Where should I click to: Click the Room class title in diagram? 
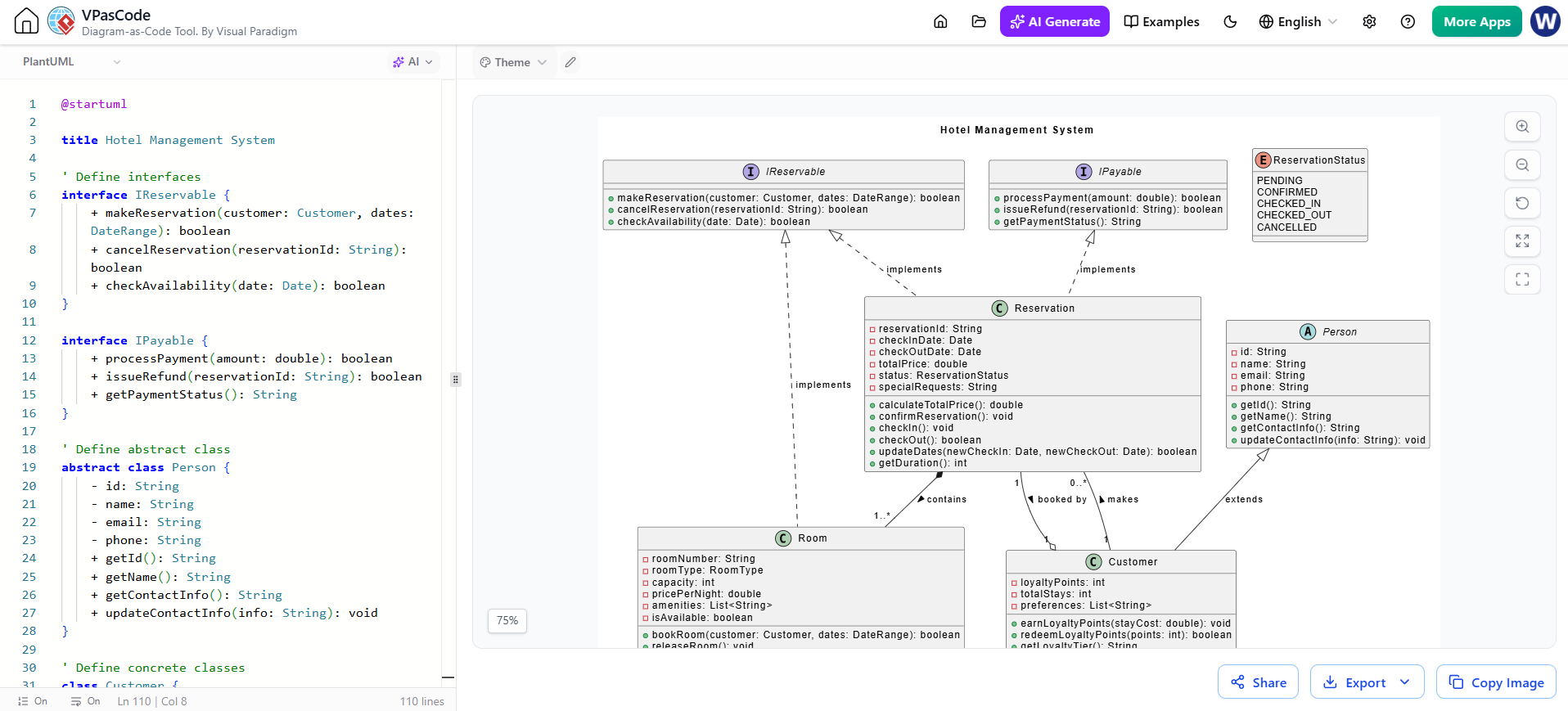click(812, 538)
